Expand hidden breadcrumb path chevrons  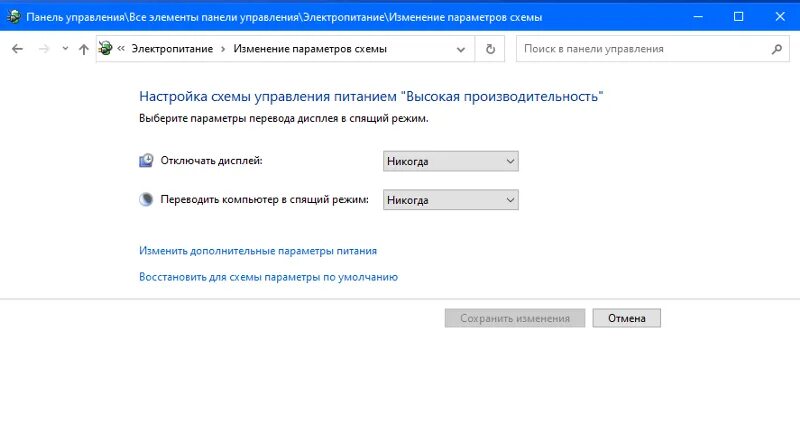pos(121,48)
